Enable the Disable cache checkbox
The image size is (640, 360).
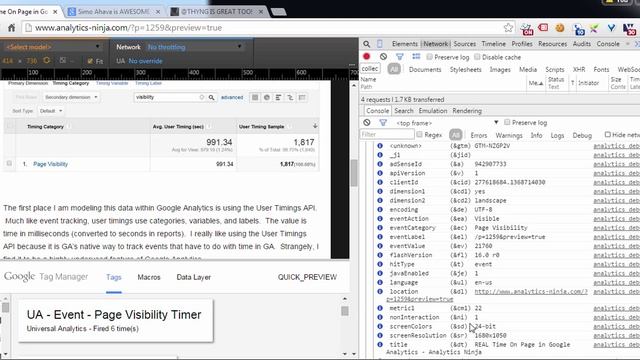click(477, 57)
